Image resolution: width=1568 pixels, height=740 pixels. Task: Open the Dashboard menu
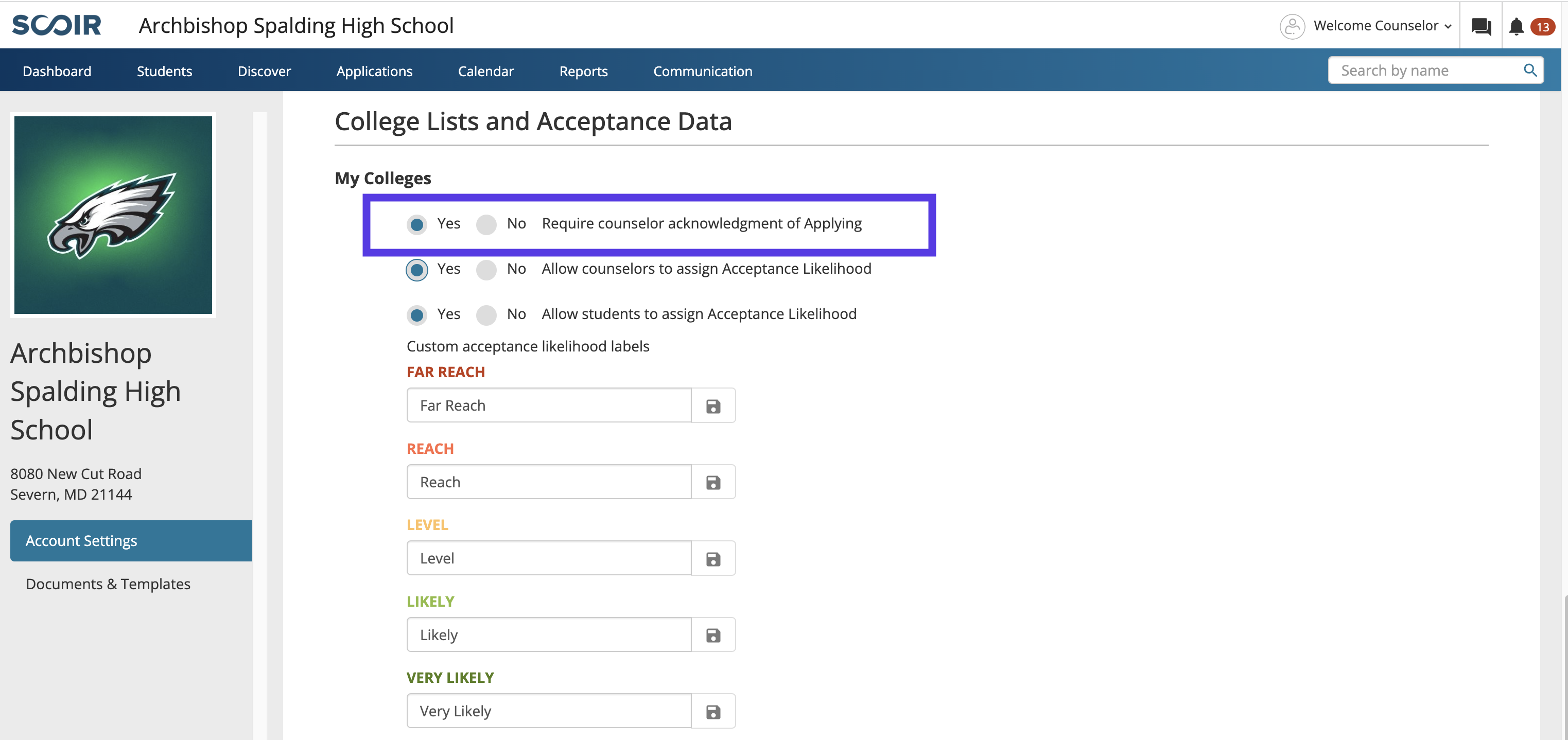pos(57,71)
